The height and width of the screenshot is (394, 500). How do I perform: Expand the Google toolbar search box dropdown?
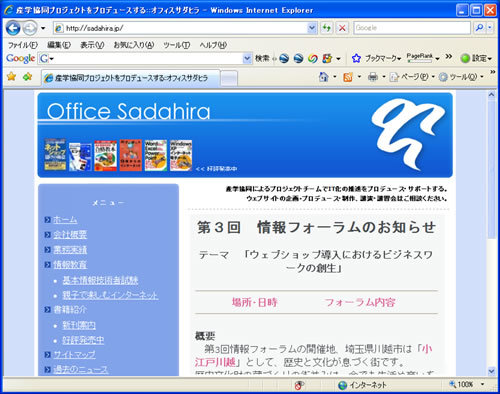247,58
